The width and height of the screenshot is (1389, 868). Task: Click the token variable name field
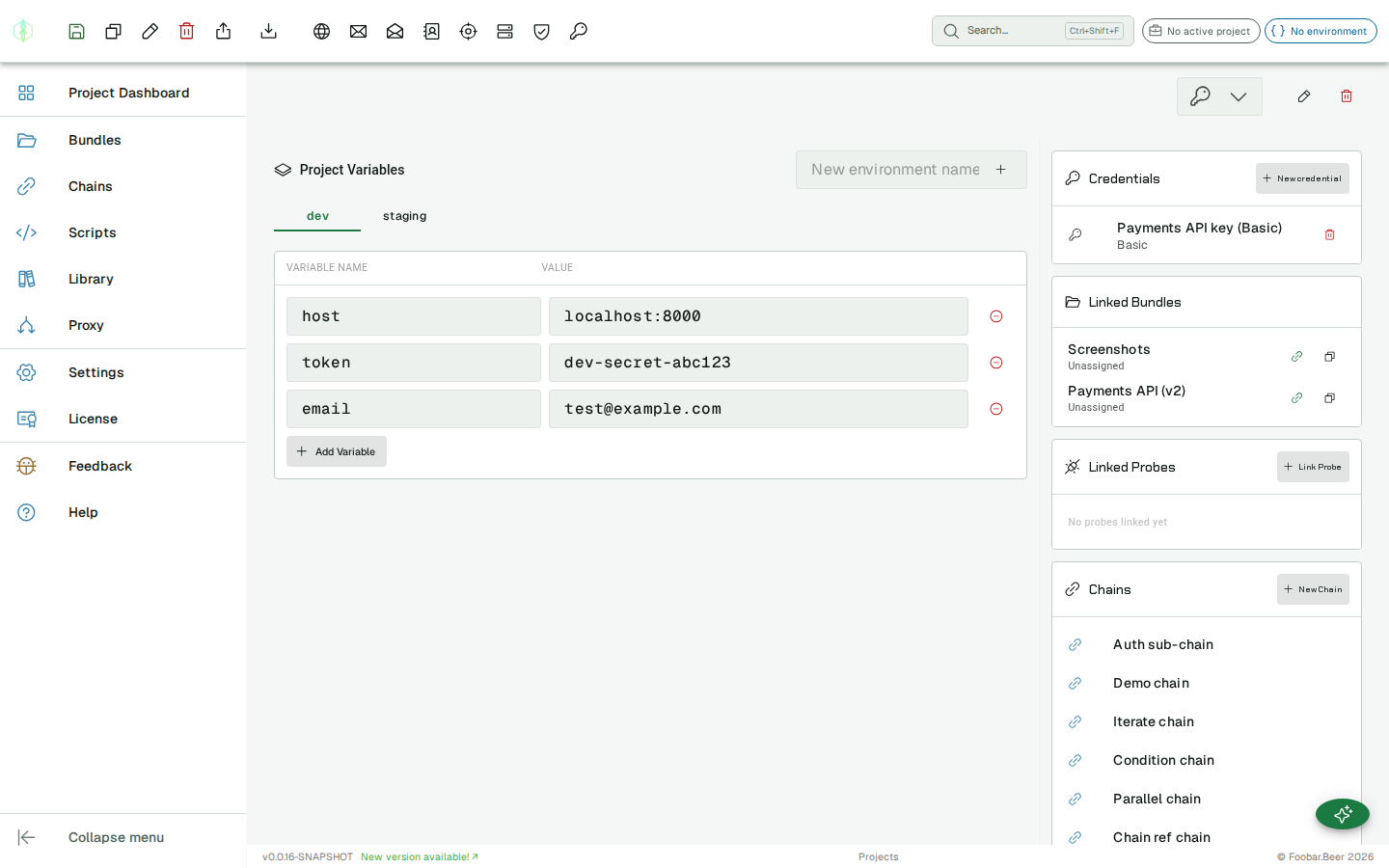[414, 363]
